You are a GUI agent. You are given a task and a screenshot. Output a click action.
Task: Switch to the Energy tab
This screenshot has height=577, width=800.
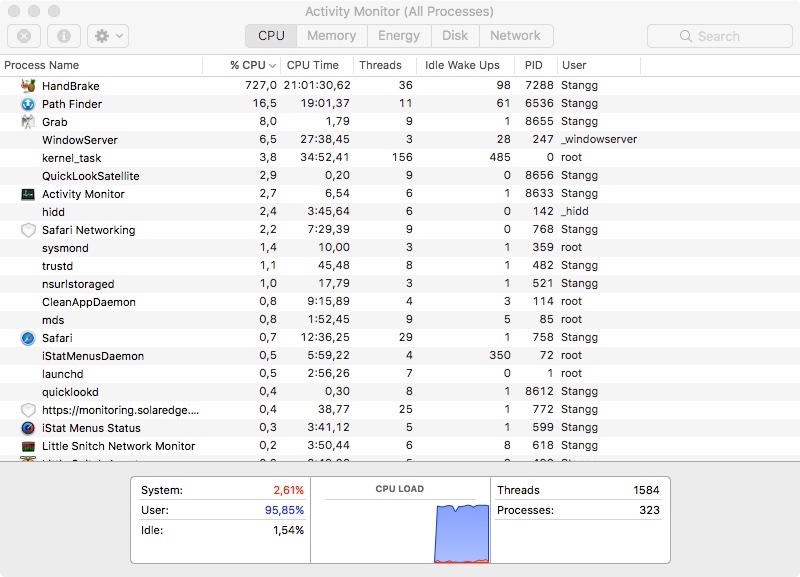tap(399, 36)
